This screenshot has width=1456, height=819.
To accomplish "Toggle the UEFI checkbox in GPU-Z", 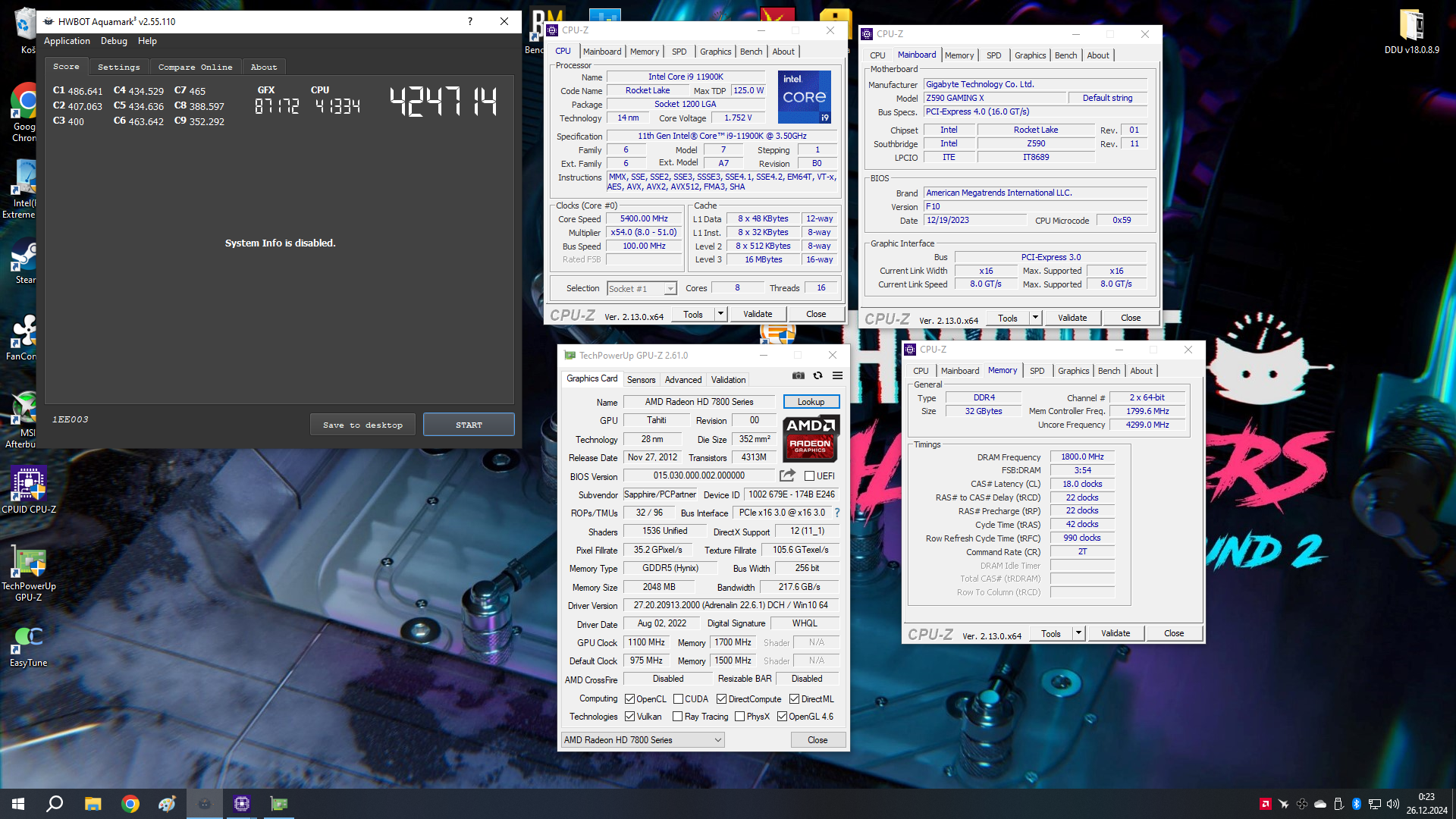I will coord(809,476).
